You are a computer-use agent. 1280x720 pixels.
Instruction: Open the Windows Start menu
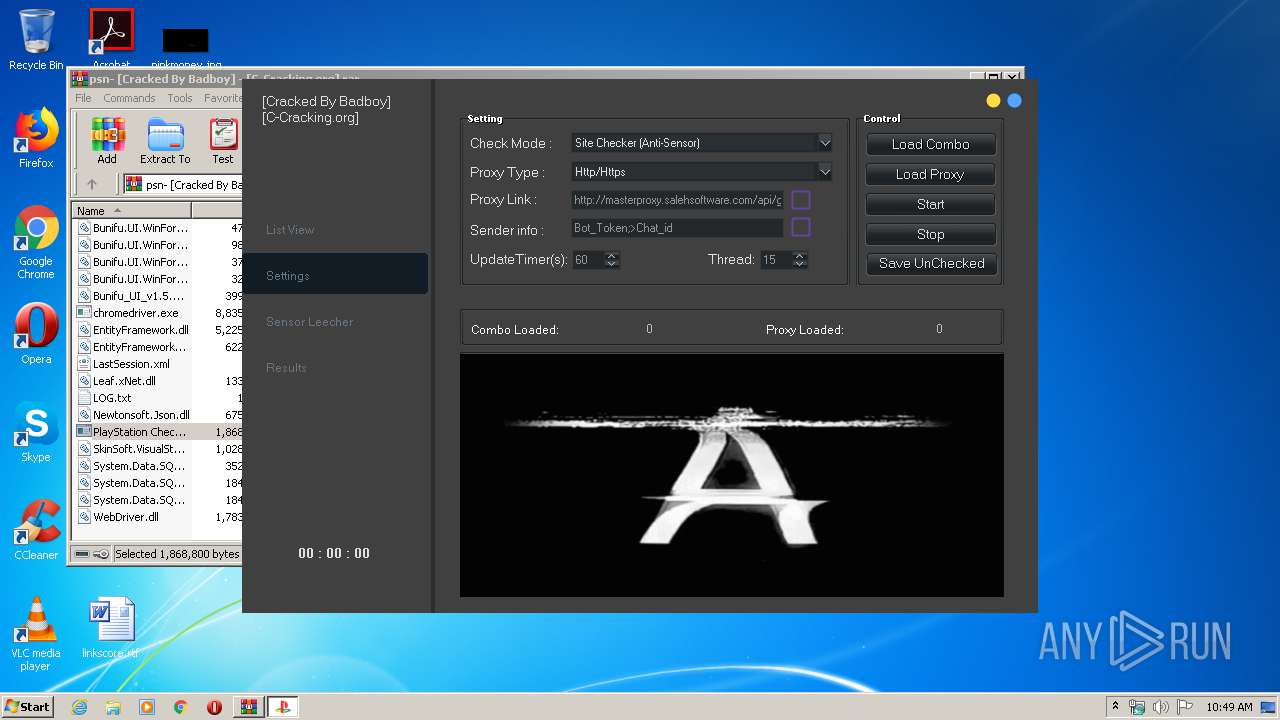(x=27, y=707)
